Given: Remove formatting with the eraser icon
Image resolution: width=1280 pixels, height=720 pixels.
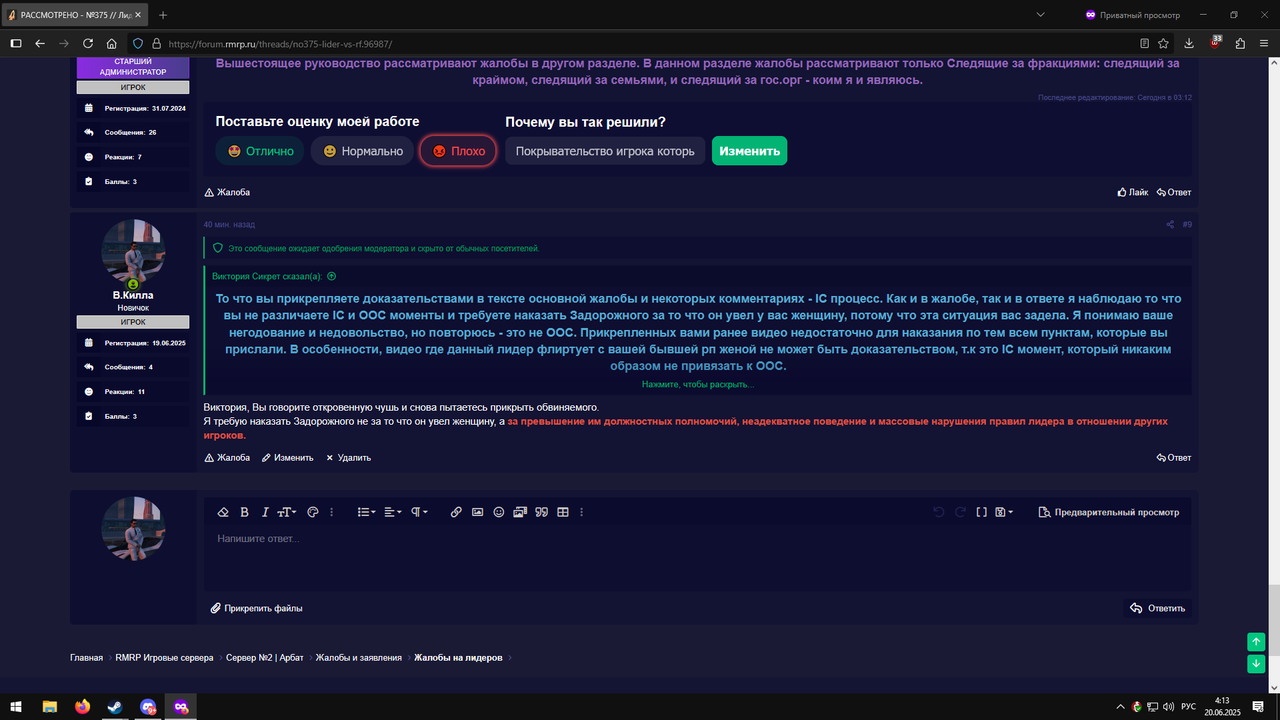Looking at the screenshot, I should (223, 511).
